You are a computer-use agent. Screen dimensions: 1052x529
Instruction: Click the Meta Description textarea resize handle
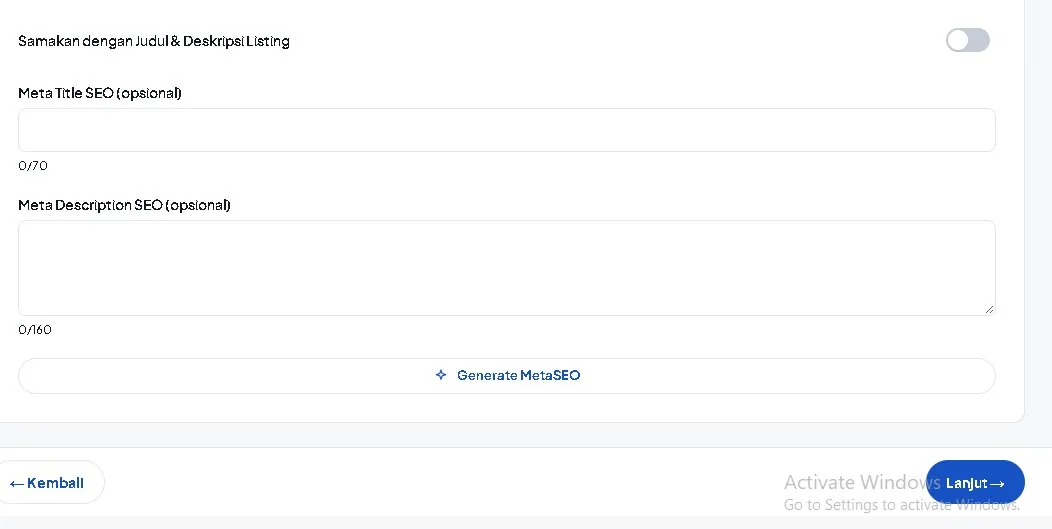(990, 309)
